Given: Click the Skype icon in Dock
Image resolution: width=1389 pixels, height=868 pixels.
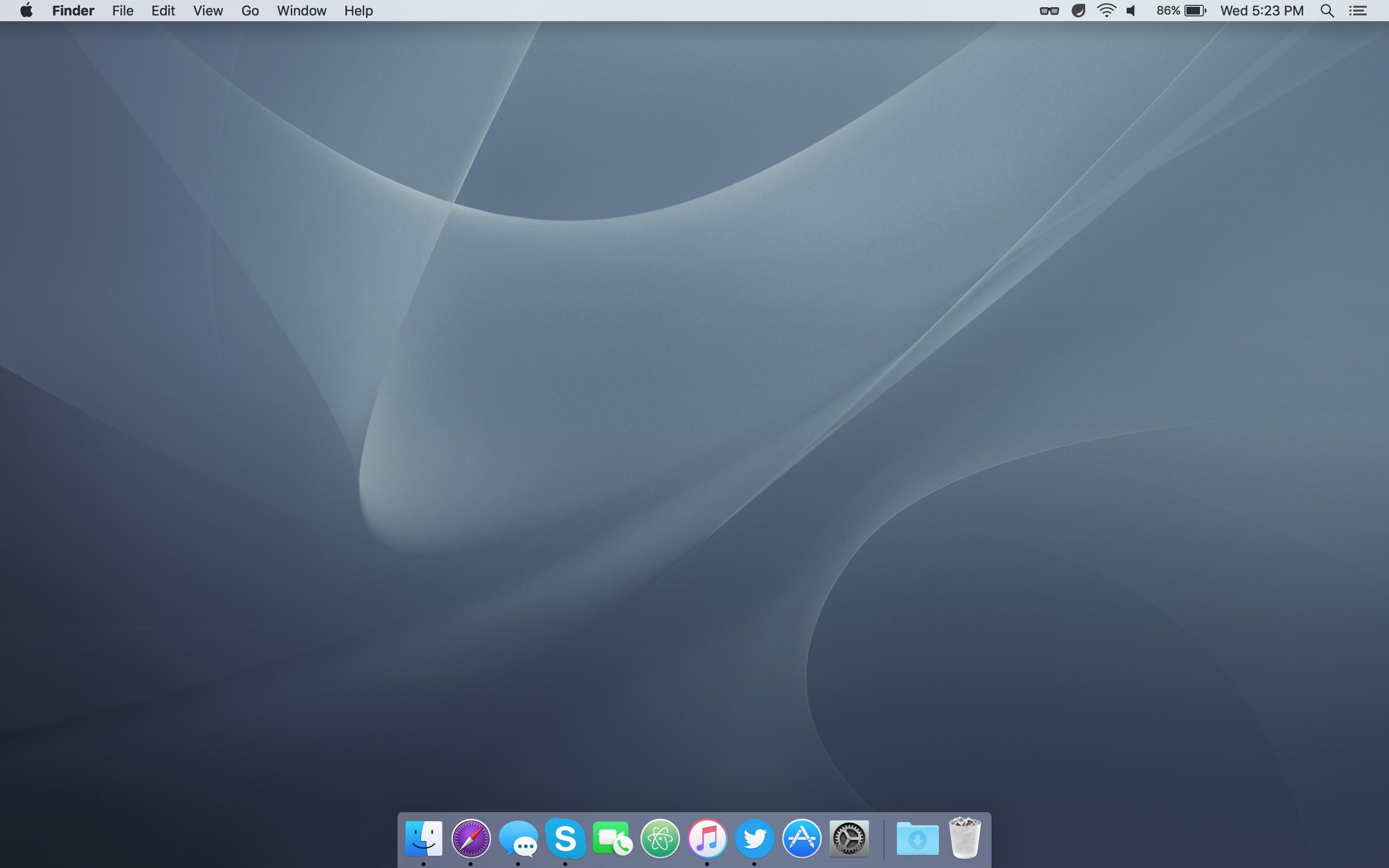Looking at the screenshot, I should (x=565, y=838).
